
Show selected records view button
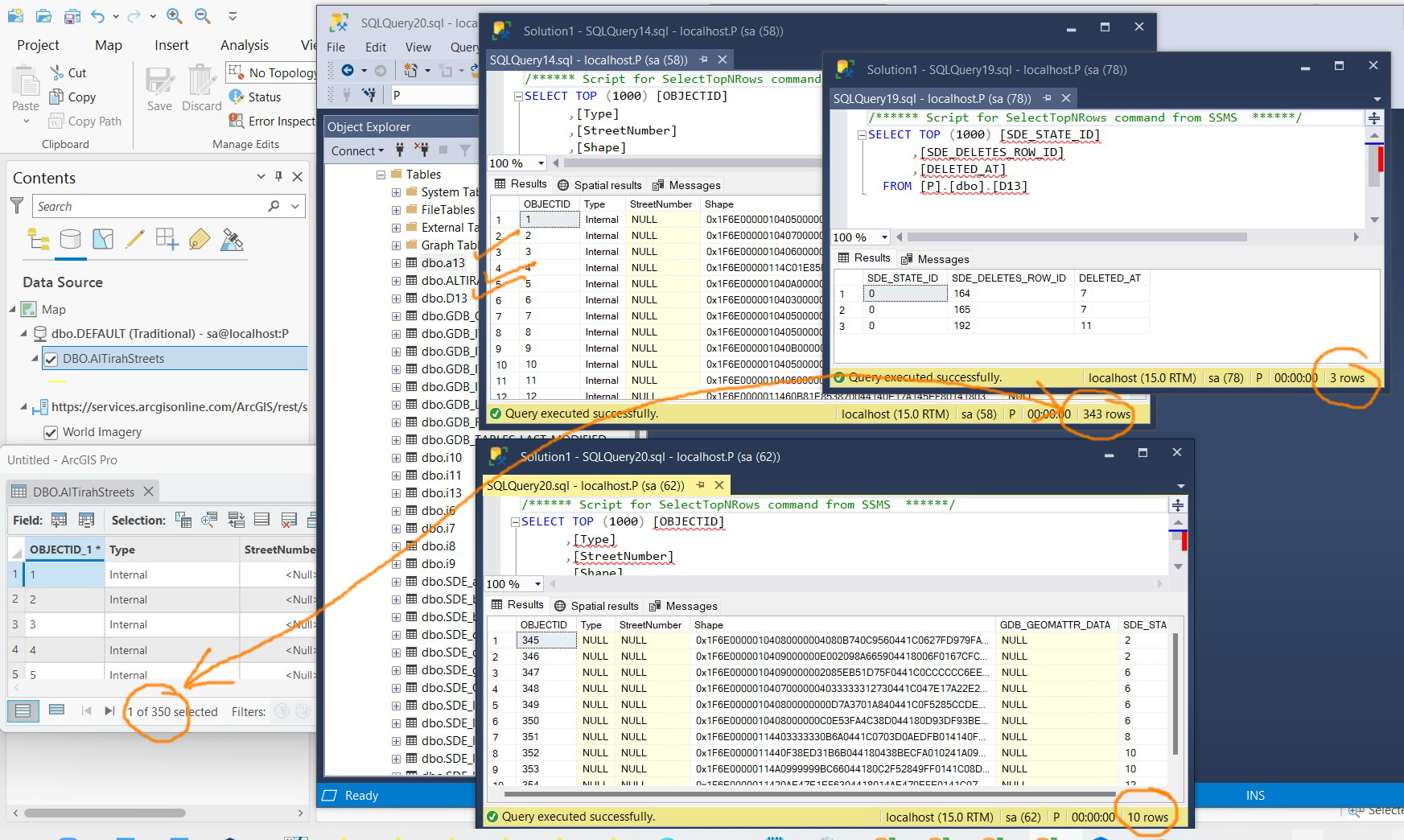point(56,710)
